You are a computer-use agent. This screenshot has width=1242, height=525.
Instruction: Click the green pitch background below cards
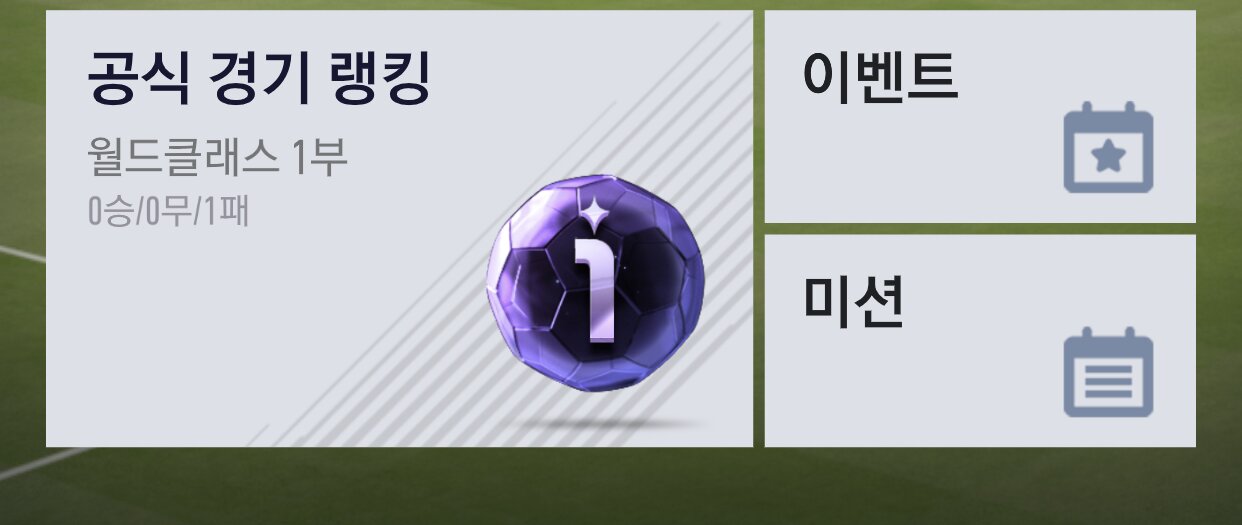620,486
